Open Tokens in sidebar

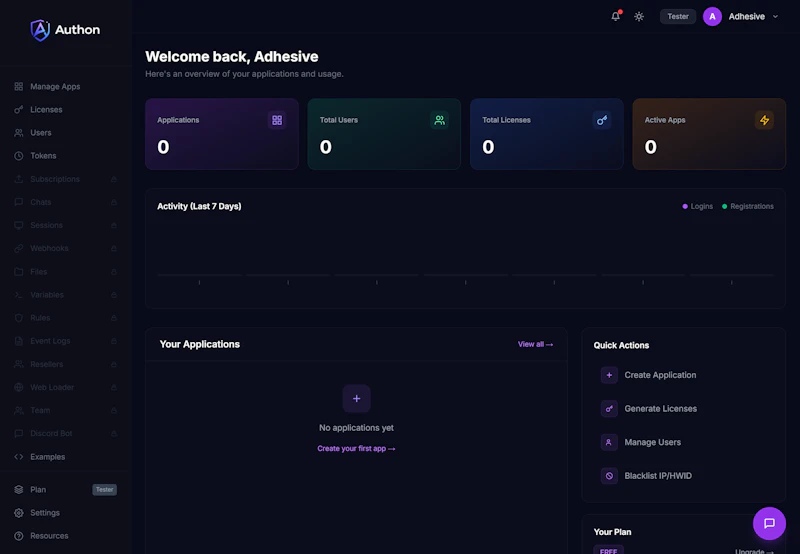pos(65,156)
